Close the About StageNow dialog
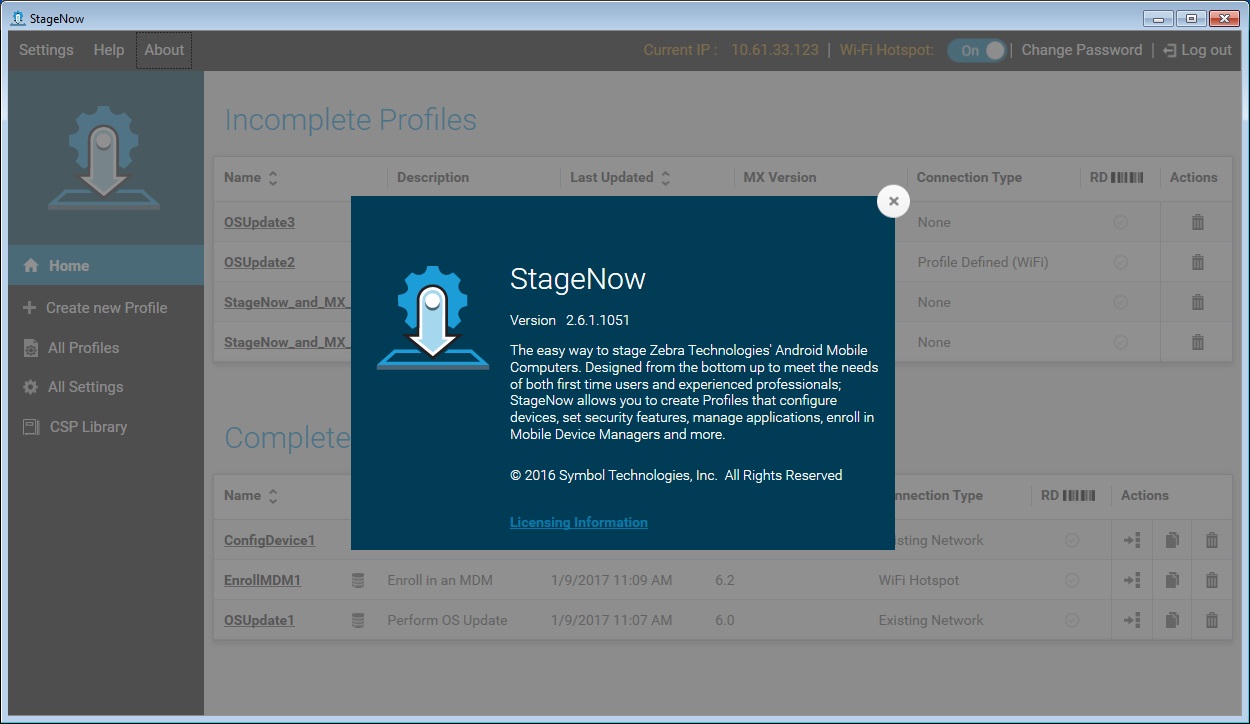 click(893, 201)
